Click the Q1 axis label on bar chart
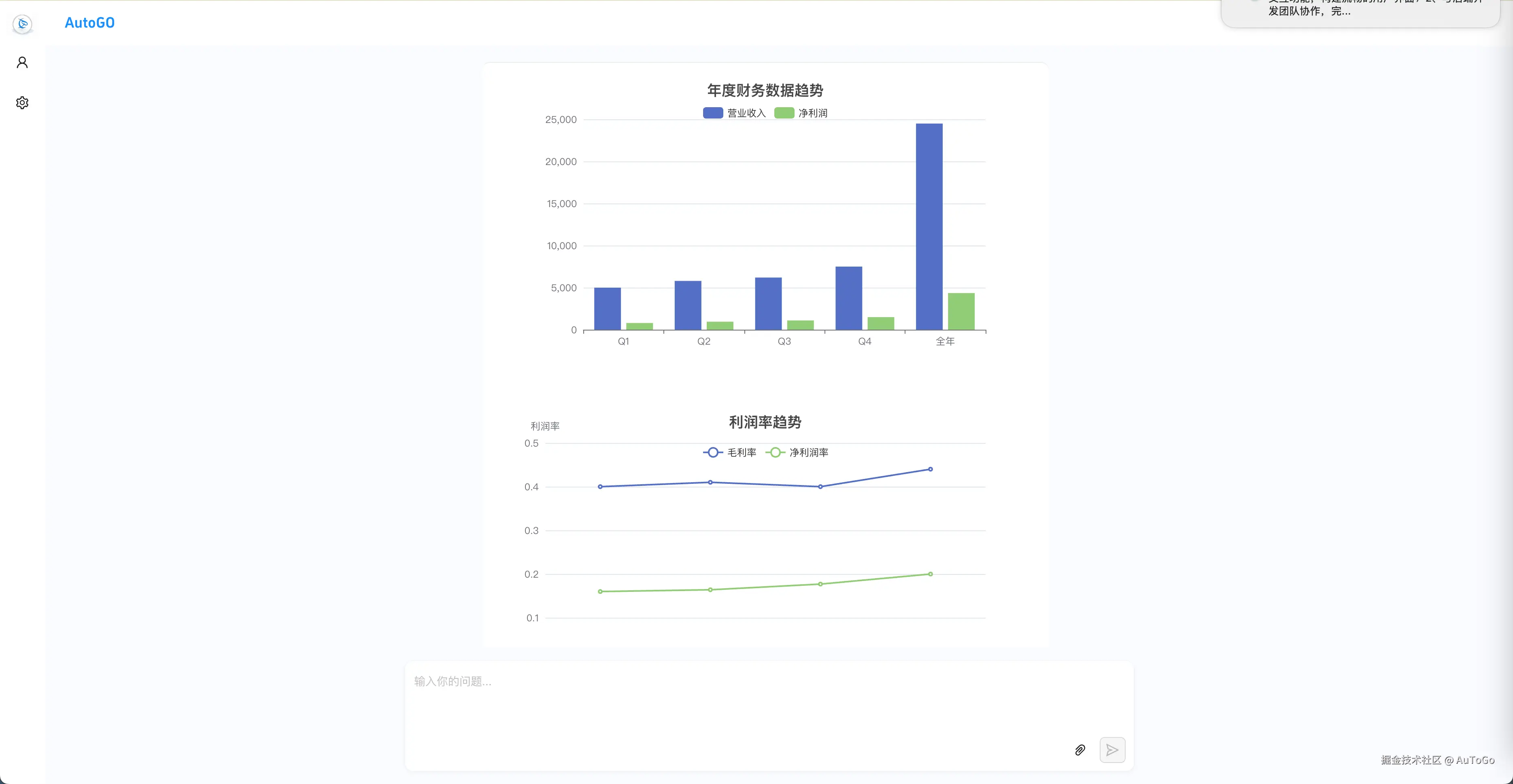The image size is (1513, 784). click(624, 341)
